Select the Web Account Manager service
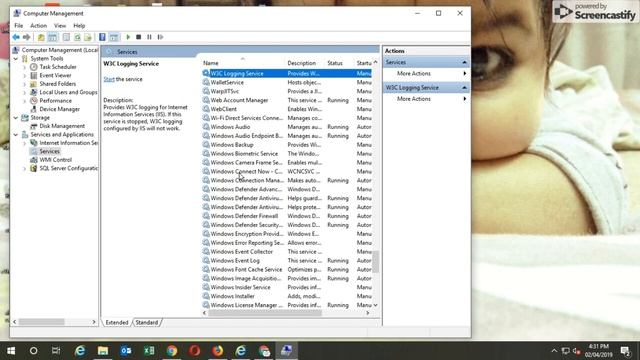 pos(287,100)
